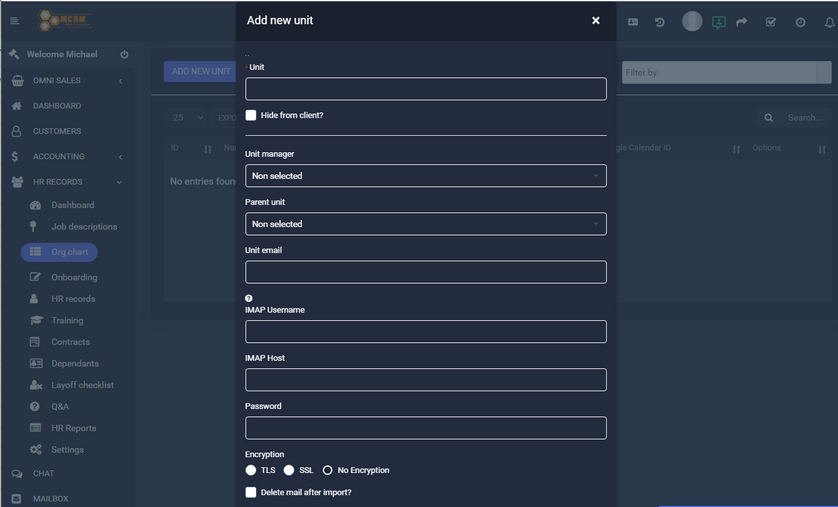Screen dimensions: 838x507
Task: Open the Parent unit dropdown
Action: (x=425, y=224)
